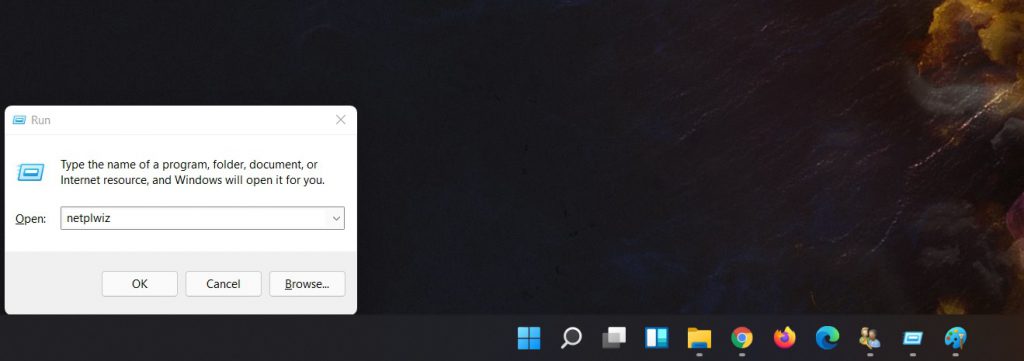Launch Google Chrome from the taskbar

(741, 338)
